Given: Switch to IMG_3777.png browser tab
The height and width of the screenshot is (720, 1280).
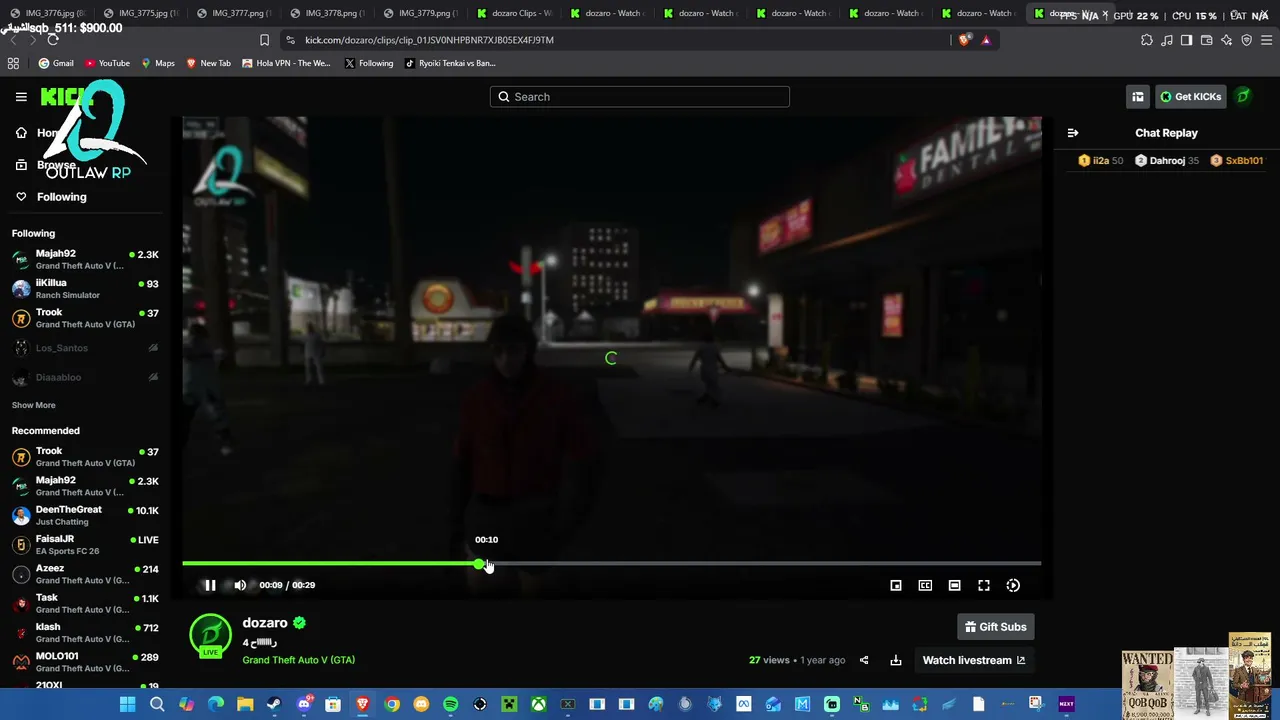Looking at the screenshot, I should [236, 13].
